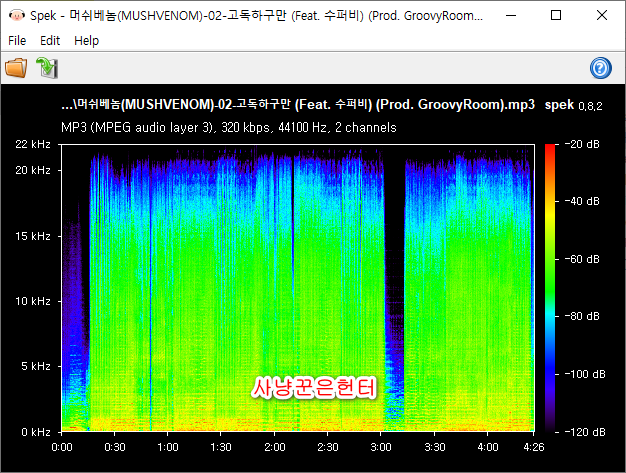The height and width of the screenshot is (473, 626).
Task: Click the MP3 file name heading
Action: tap(298, 105)
